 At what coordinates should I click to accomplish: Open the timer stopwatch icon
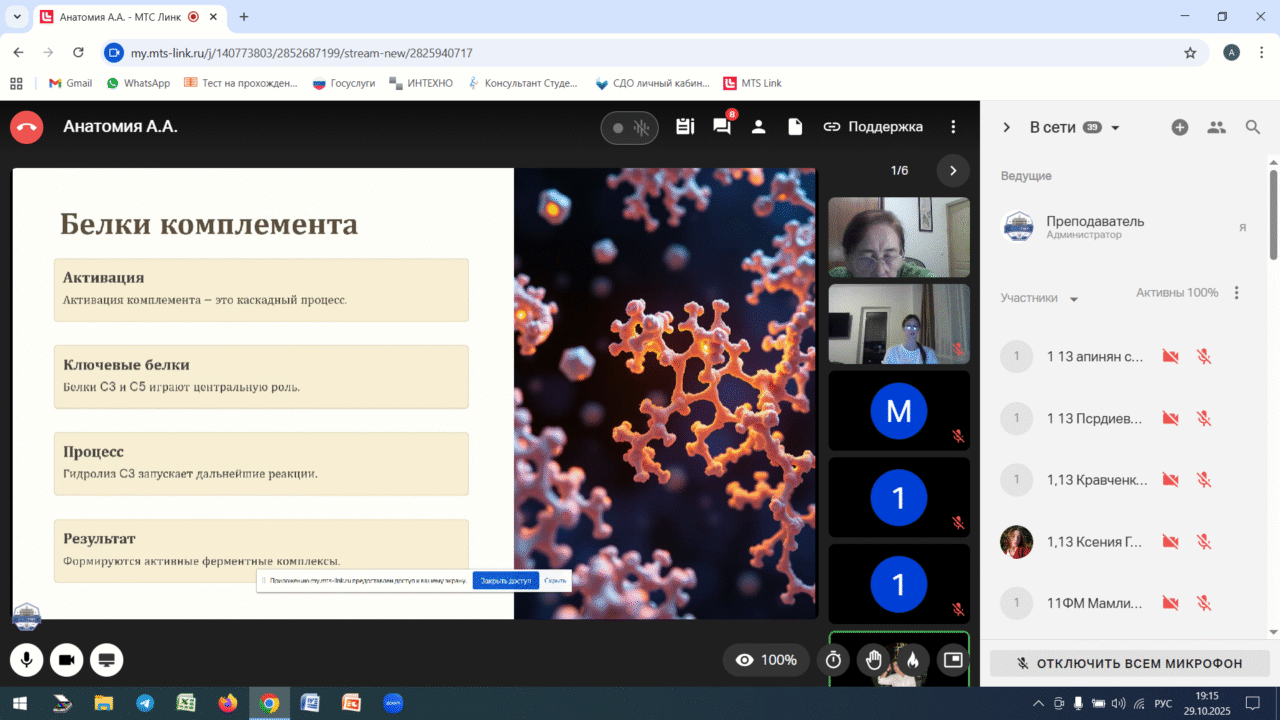point(833,660)
